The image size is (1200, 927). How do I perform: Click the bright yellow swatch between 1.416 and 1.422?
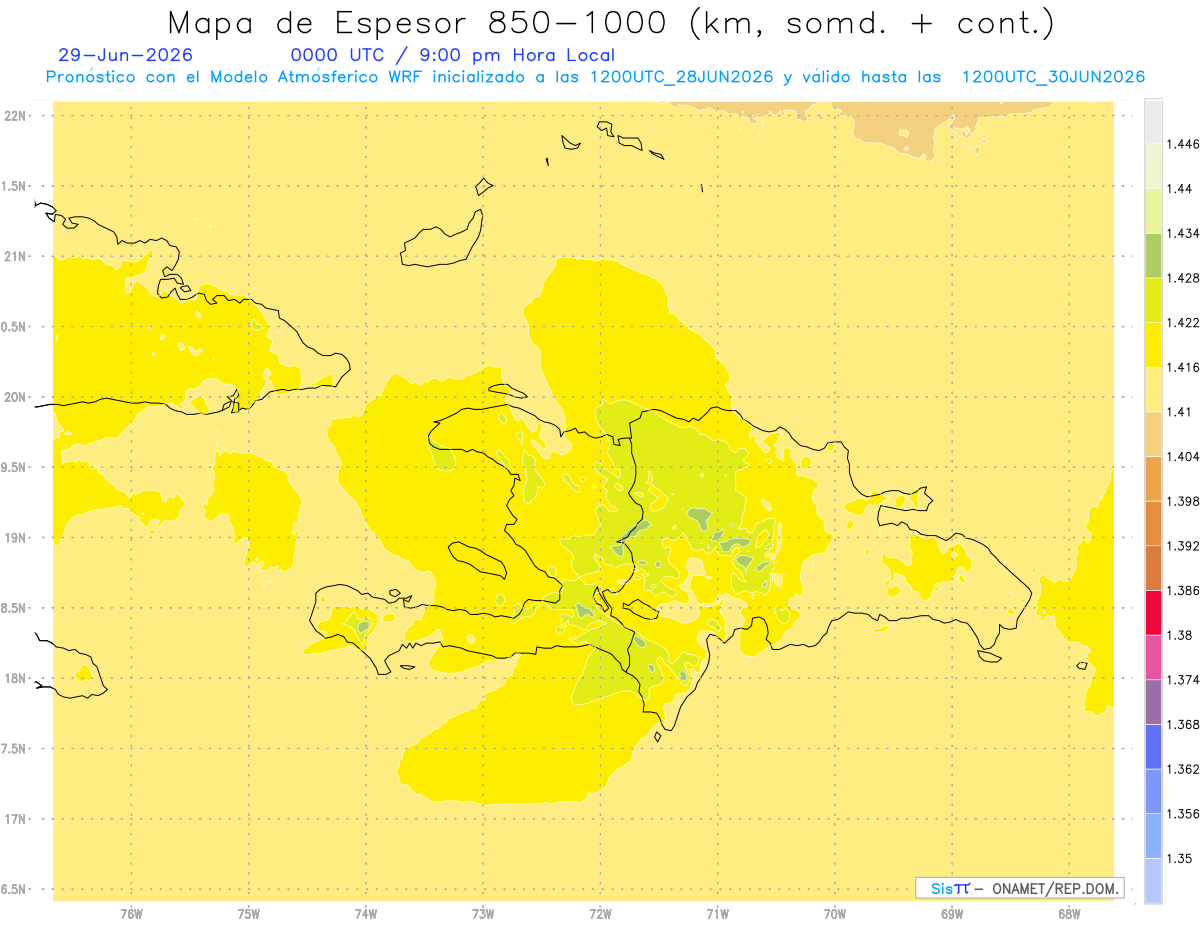click(1153, 344)
